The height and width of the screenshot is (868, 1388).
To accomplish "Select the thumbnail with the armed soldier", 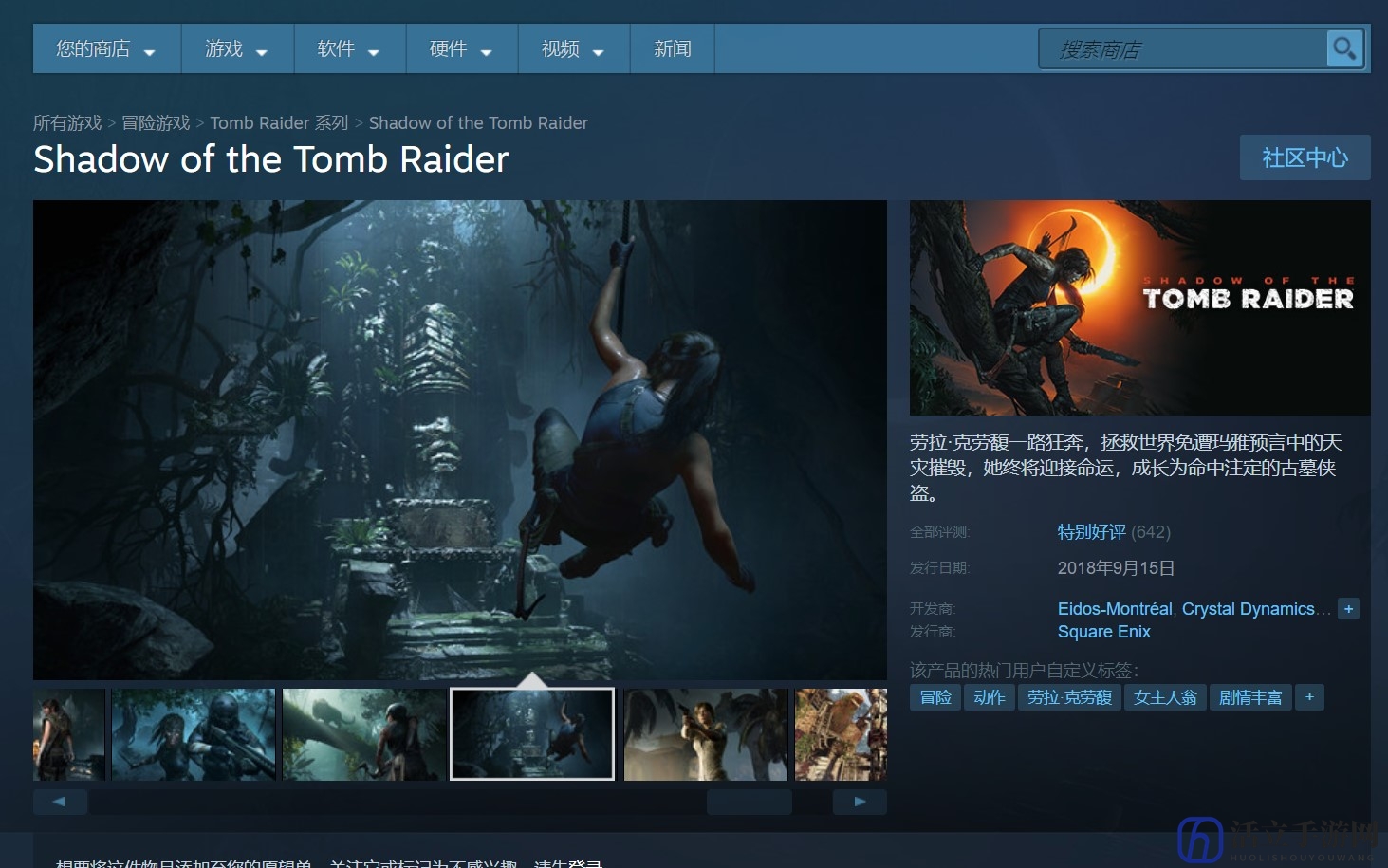I will 194,735.
